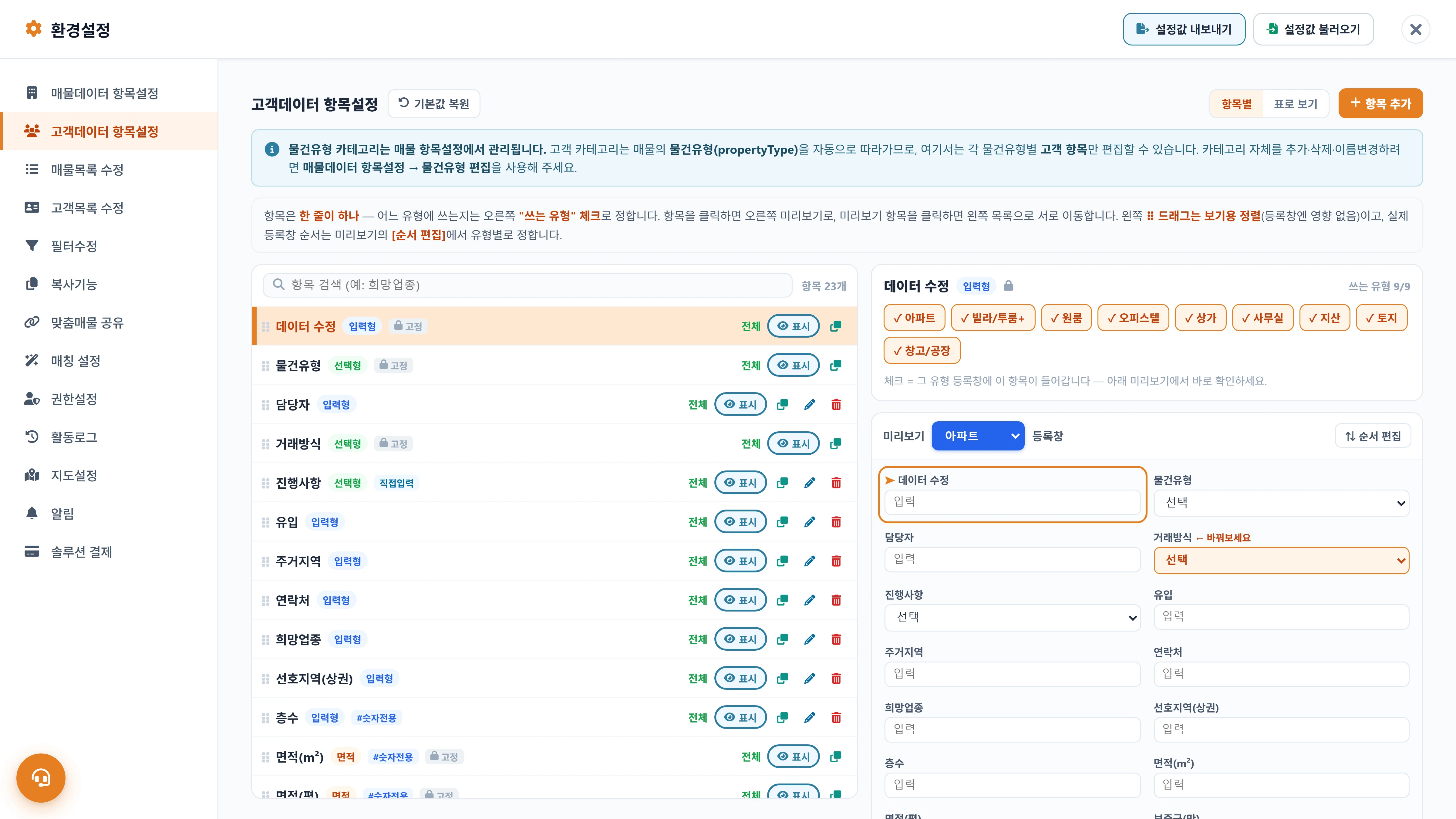The width and height of the screenshot is (1456, 819).
Task: Click the lock icon beside 데이터 수정 header
Action: [1008, 286]
